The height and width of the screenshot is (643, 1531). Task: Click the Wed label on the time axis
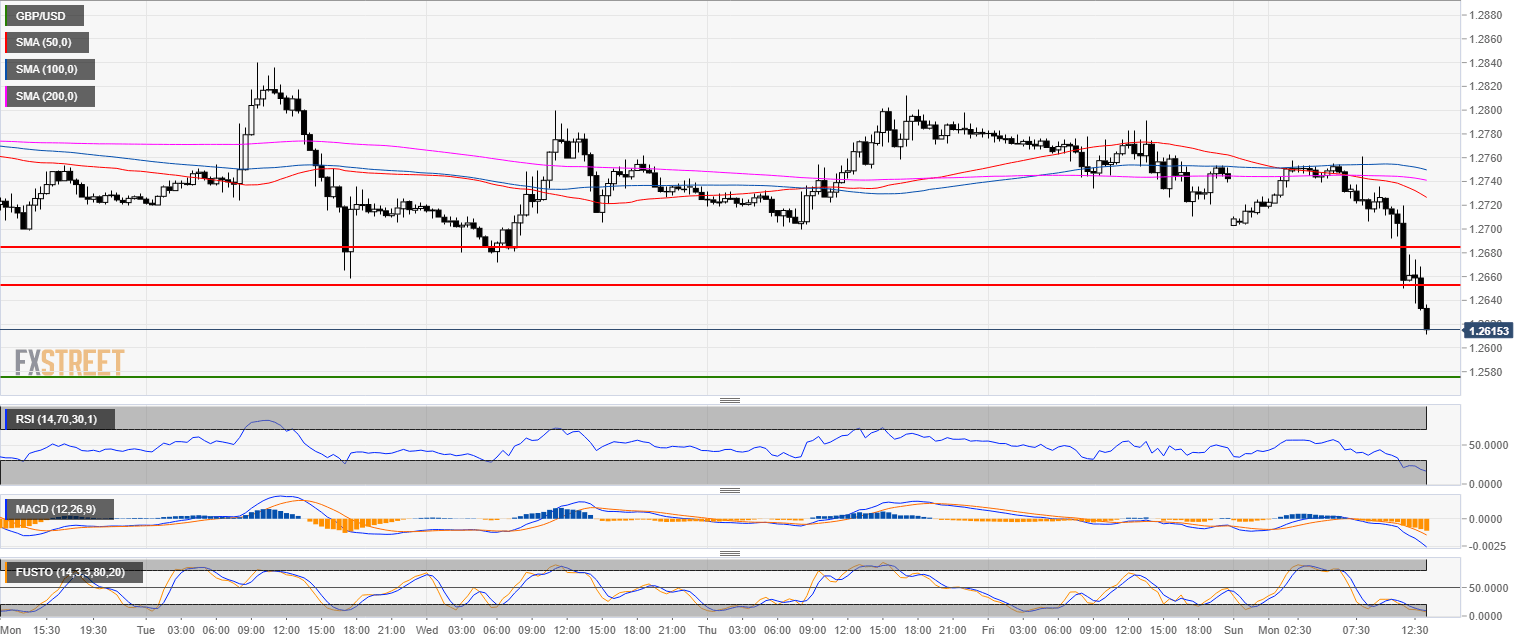426,632
